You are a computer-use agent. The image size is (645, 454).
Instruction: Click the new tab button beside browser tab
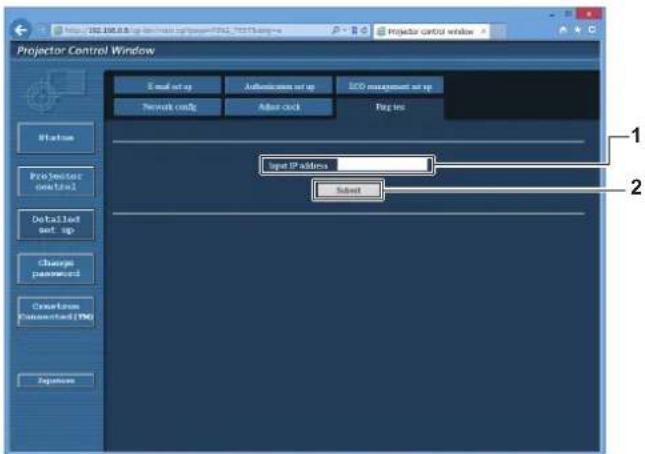pos(498,31)
